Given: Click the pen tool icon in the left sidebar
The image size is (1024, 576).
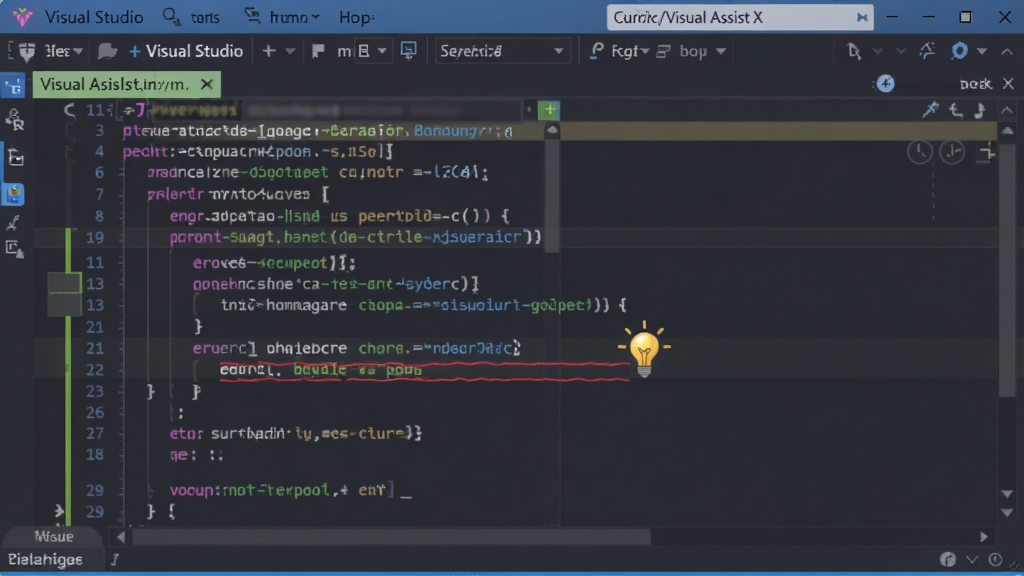Looking at the screenshot, I should click(13, 223).
